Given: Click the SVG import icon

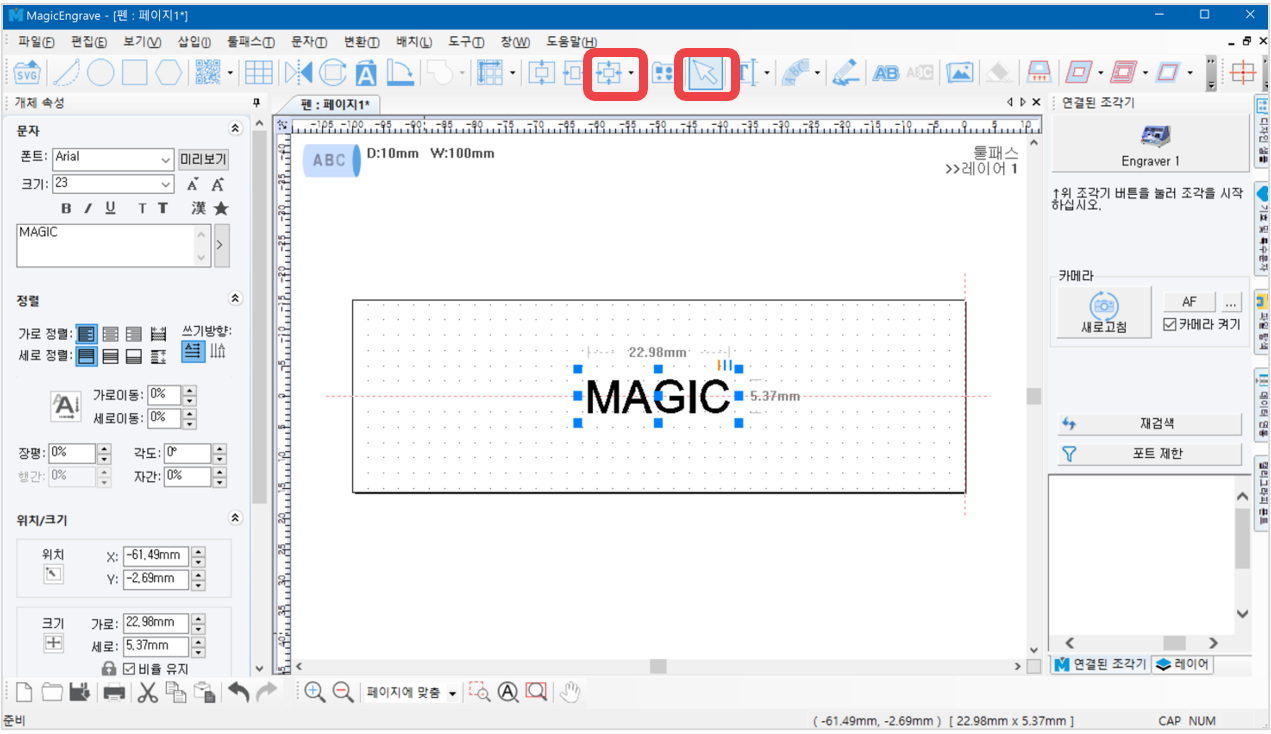Looking at the screenshot, I should [x=26, y=73].
